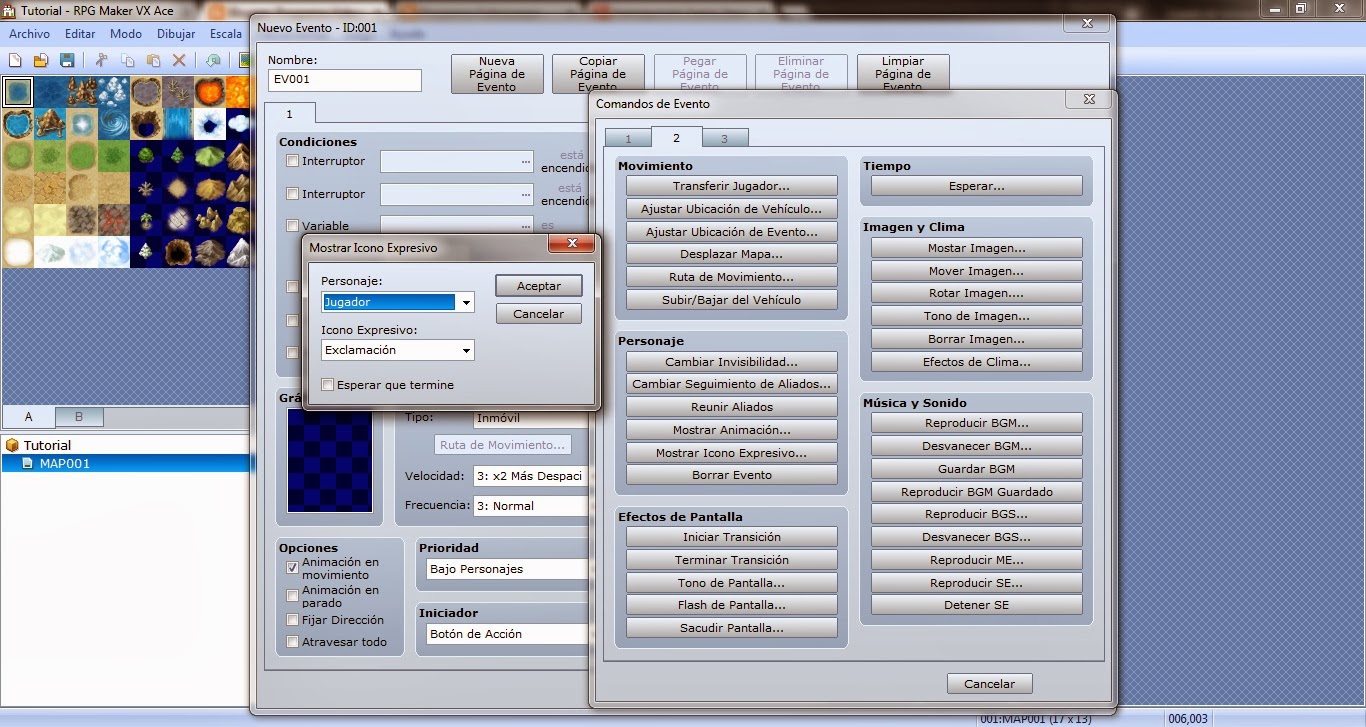1366x727 pixels.
Task: Open a project using the folder toolbar icon
Action: 39,60
